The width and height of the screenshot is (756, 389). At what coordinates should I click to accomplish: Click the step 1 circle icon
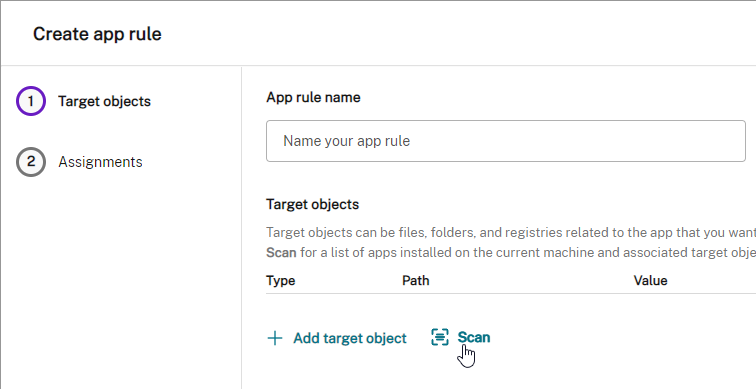click(31, 101)
